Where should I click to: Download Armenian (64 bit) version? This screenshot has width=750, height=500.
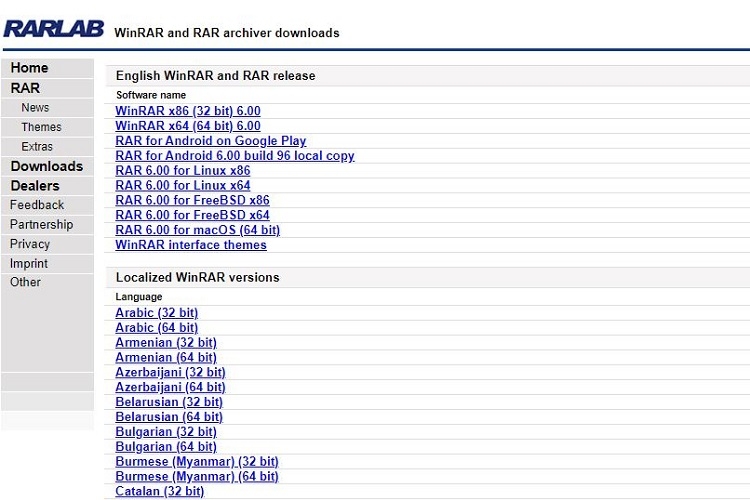click(166, 357)
